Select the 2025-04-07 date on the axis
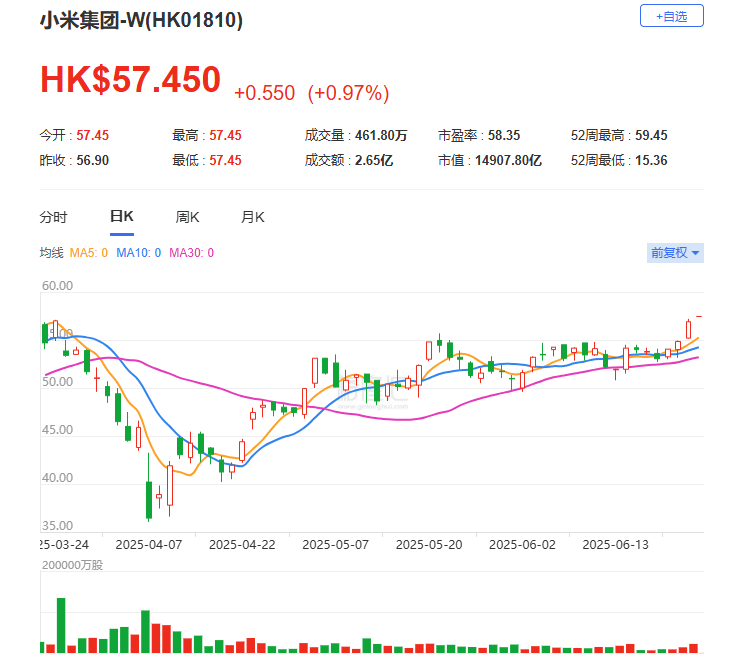Viewport: 734px width, 670px height. tap(148, 545)
